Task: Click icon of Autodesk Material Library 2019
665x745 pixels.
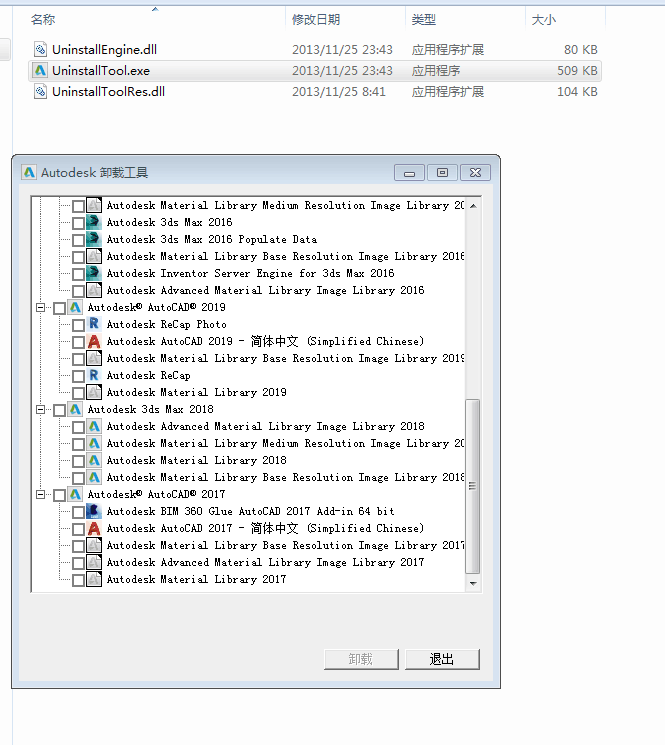Action: 94,392
